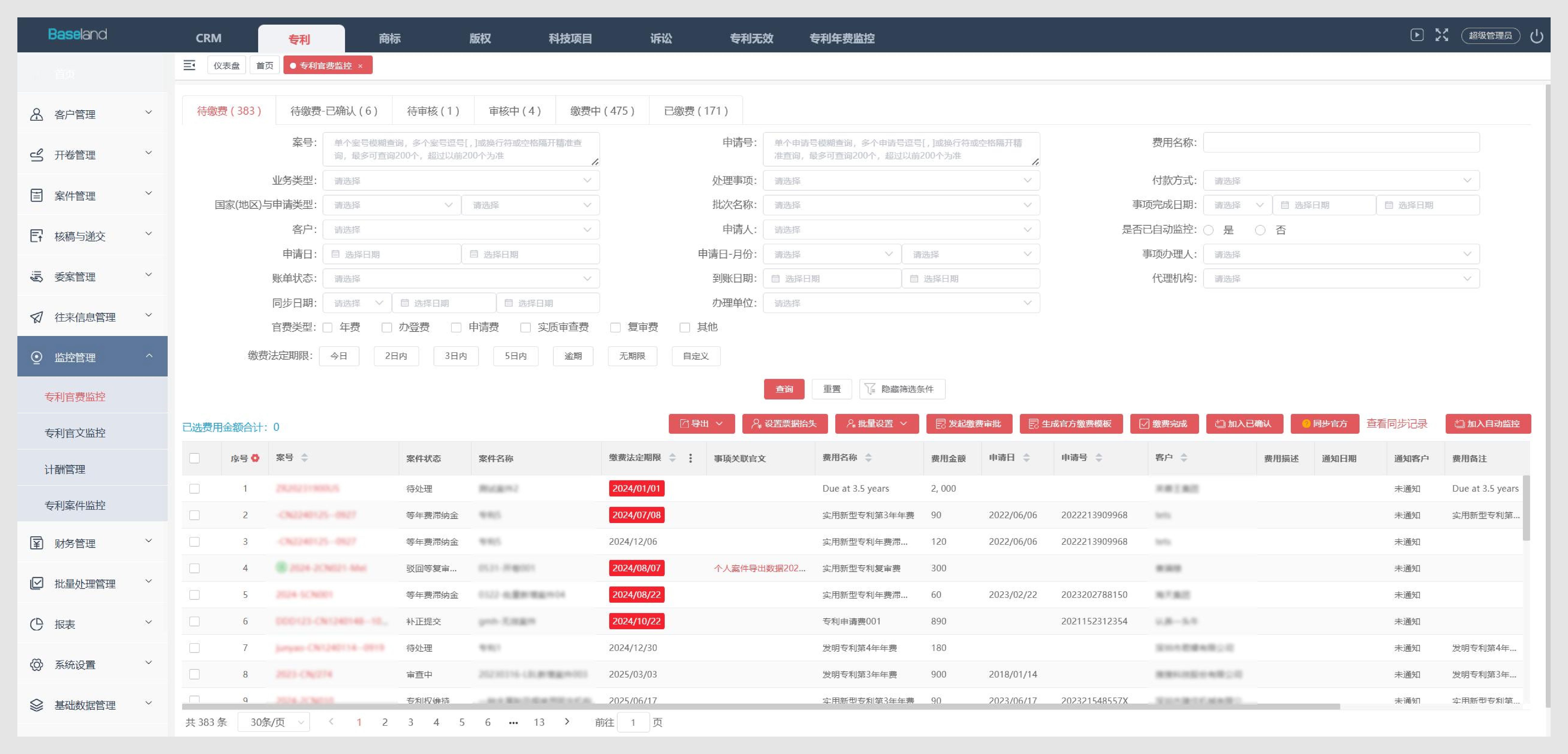1568x754 pixels.
Task: Check the 申请费 checkbox
Action: (x=456, y=328)
